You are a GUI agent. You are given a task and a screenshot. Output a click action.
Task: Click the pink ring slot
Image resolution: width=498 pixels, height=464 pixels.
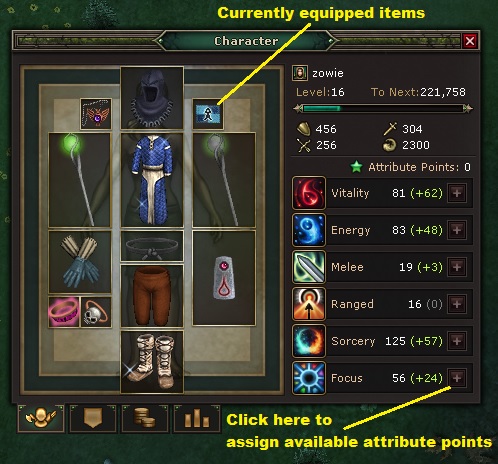pyautogui.click(x=64, y=312)
